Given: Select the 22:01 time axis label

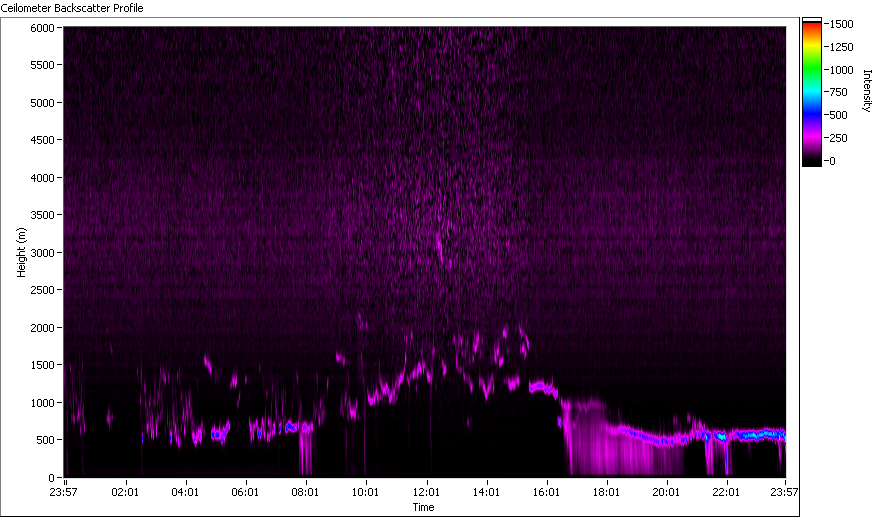Looking at the screenshot, I should pos(726,492).
